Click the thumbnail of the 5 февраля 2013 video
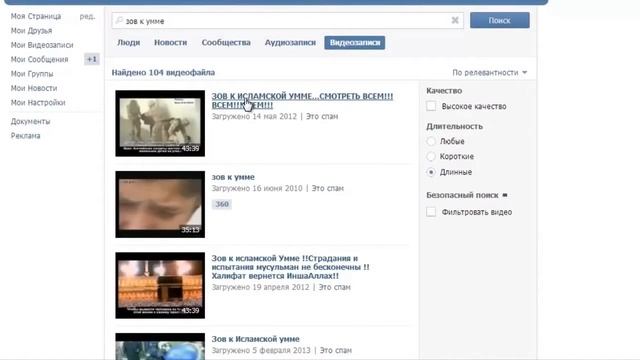The width and height of the screenshot is (640, 360). [160, 347]
